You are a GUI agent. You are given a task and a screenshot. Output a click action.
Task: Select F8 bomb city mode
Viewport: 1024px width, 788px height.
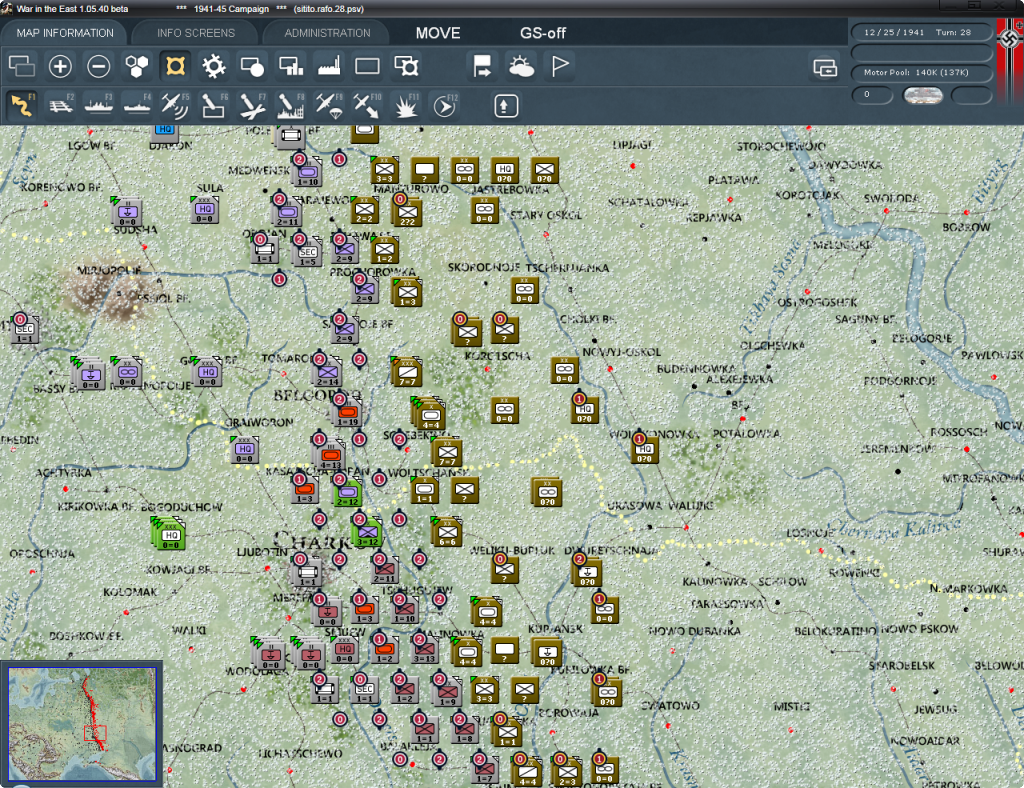pyautogui.click(x=291, y=105)
